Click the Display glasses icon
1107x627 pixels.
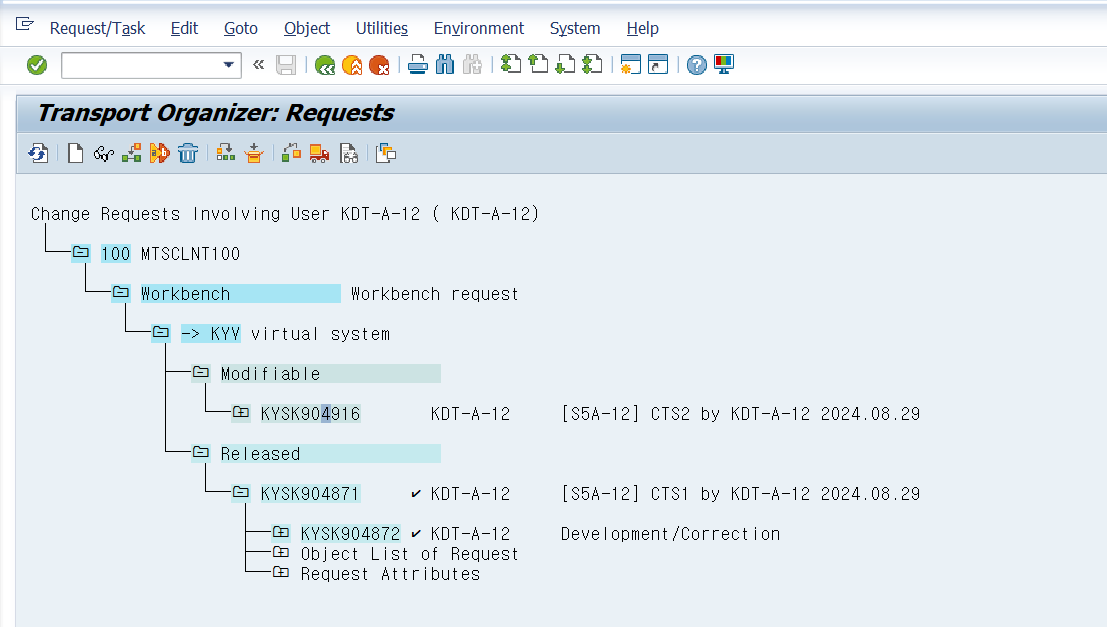click(103, 153)
